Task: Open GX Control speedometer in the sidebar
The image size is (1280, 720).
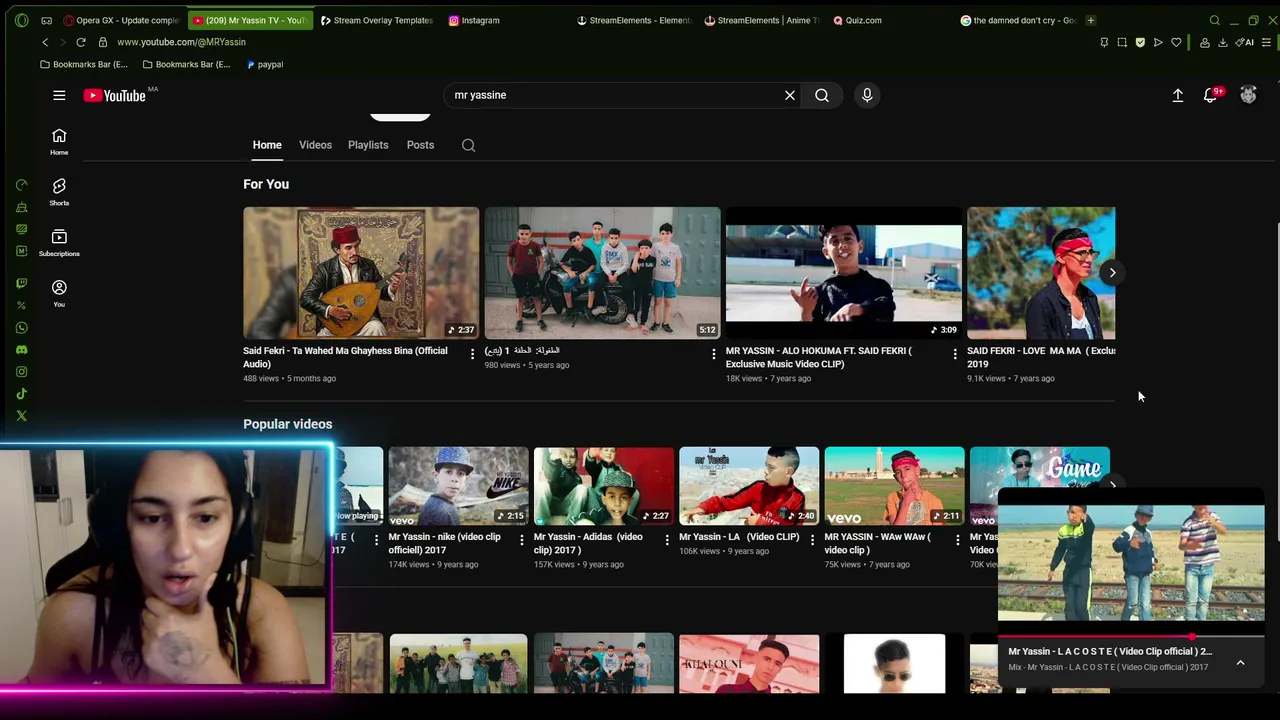Action: pyautogui.click(x=21, y=185)
